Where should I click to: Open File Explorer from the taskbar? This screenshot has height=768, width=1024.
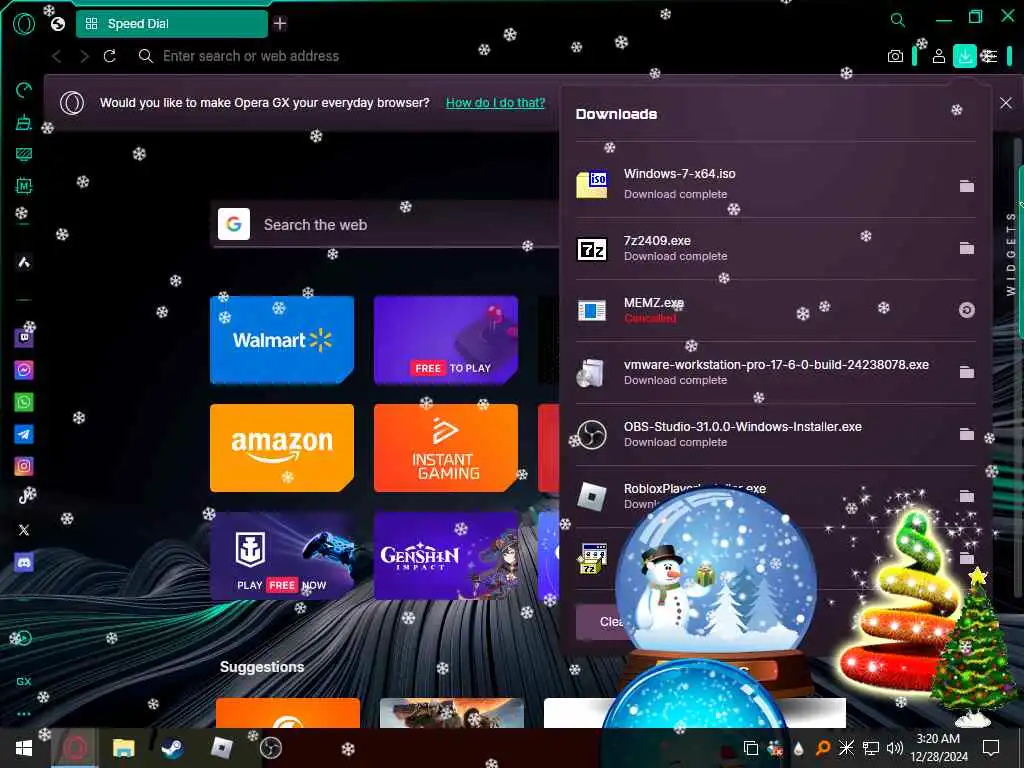[123, 748]
